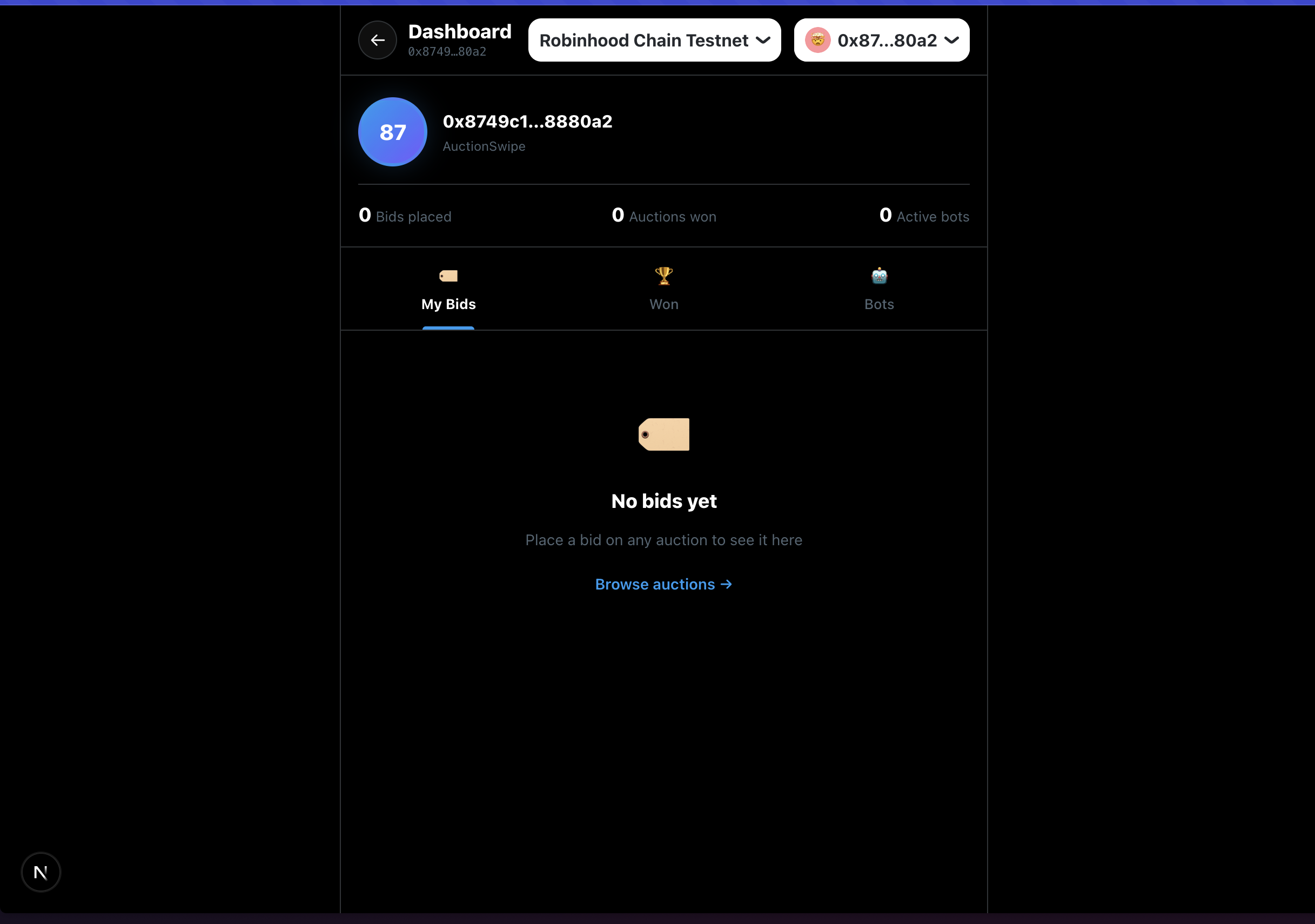Click the large tag icon in empty state
This screenshot has width=1315, height=924.
pyautogui.click(x=663, y=434)
